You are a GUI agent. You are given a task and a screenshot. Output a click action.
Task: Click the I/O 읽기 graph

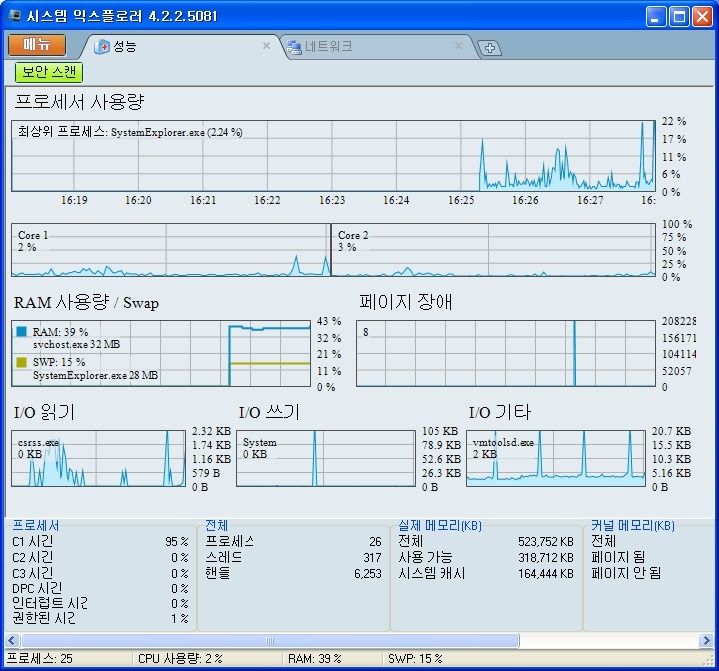coord(99,458)
